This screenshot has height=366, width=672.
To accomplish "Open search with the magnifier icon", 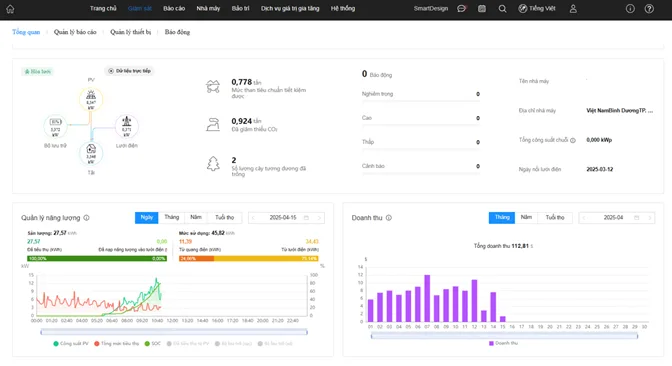I will [x=502, y=9].
